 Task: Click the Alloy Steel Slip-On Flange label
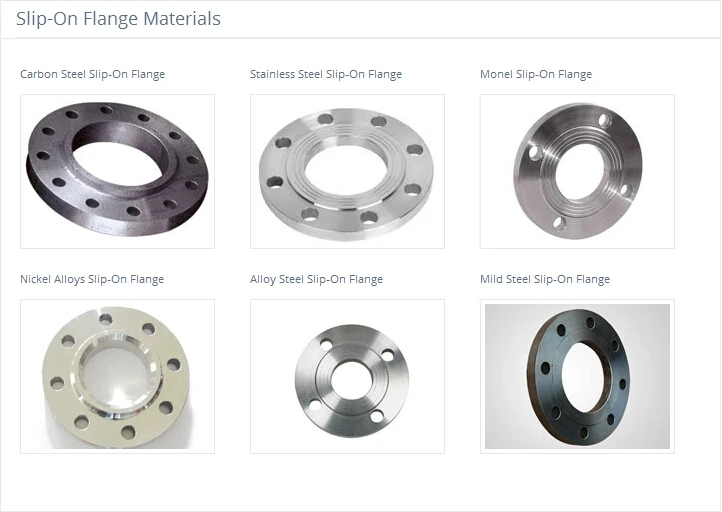316,279
